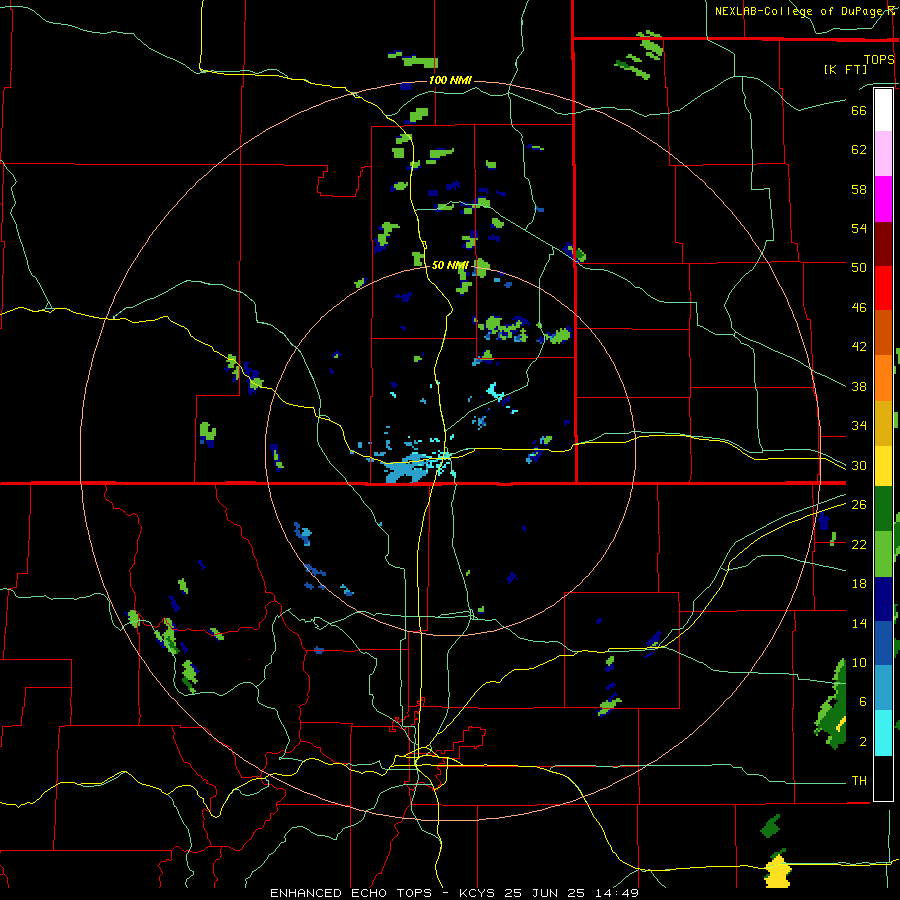The width and height of the screenshot is (900, 900).
Task: Click the KCYS station identifier in caption
Action: [x=478, y=893]
